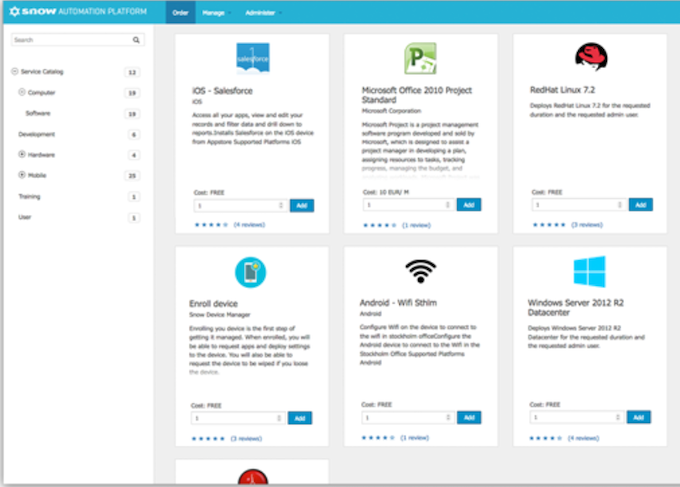This screenshot has height=487, width=680.
Task: Open the 3 reviews link for Enroll device
Action: tap(246, 438)
